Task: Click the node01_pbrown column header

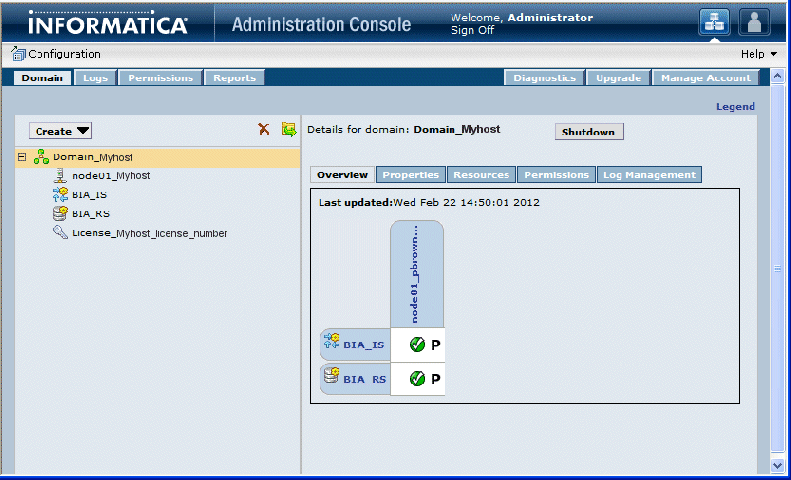Action: (417, 274)
